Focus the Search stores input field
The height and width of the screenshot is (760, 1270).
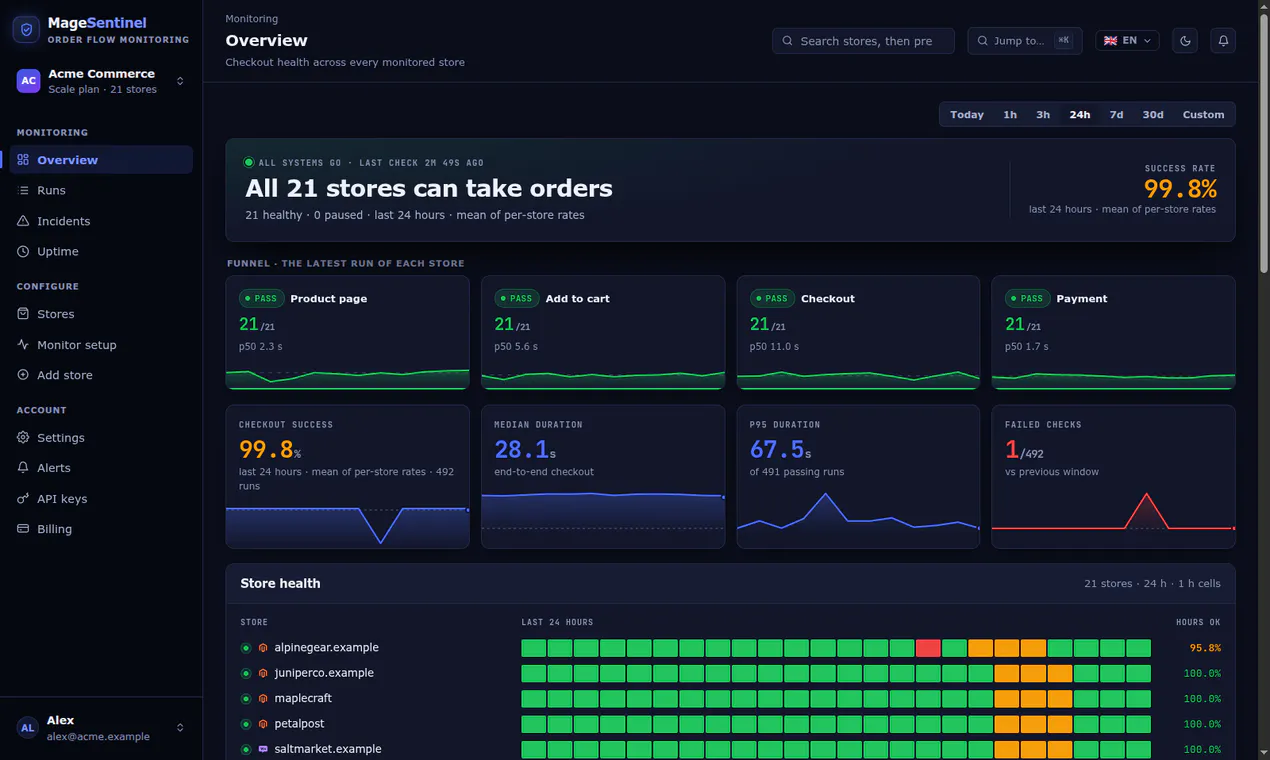[x=863, y=41]
